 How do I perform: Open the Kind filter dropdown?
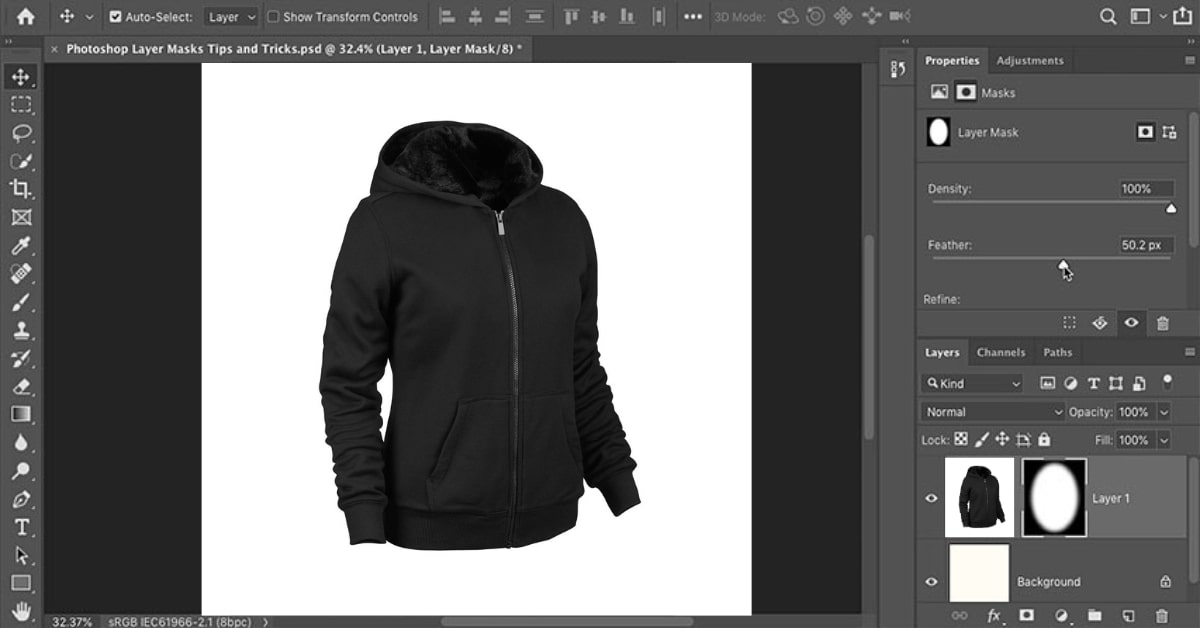tap(973, 383)
